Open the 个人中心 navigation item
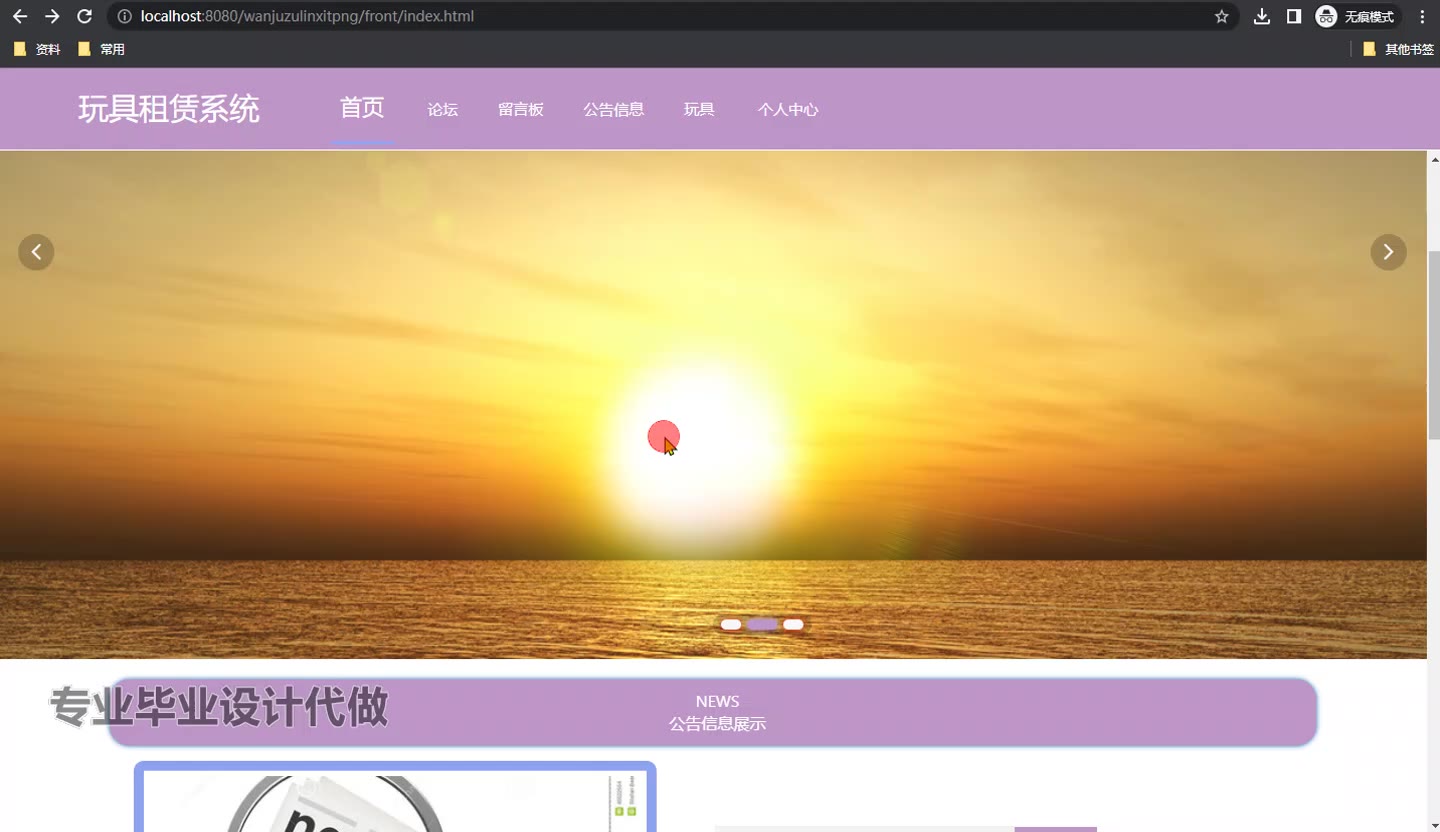 click(x=788, y=110)
